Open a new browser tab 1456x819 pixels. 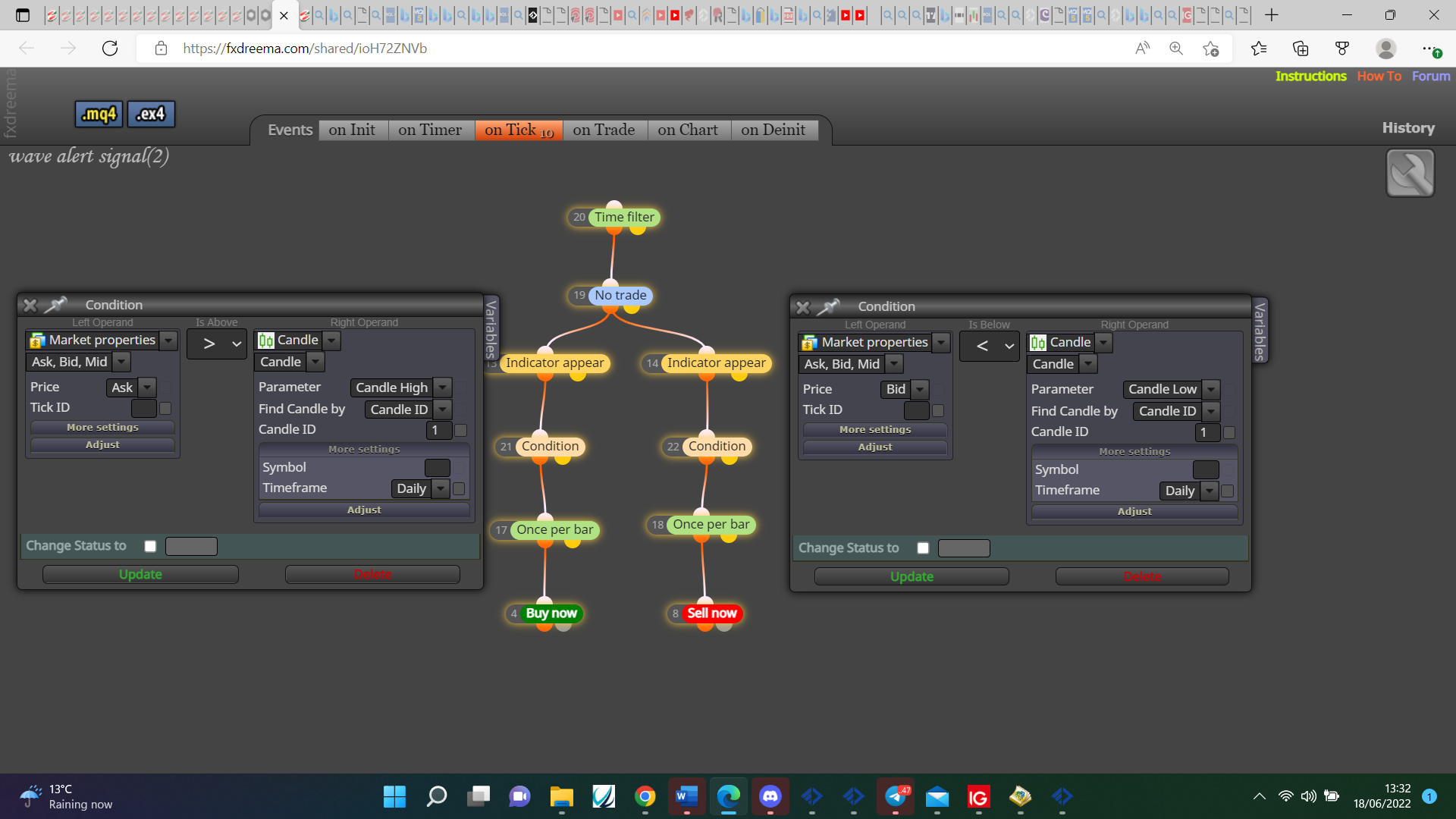1272,15
